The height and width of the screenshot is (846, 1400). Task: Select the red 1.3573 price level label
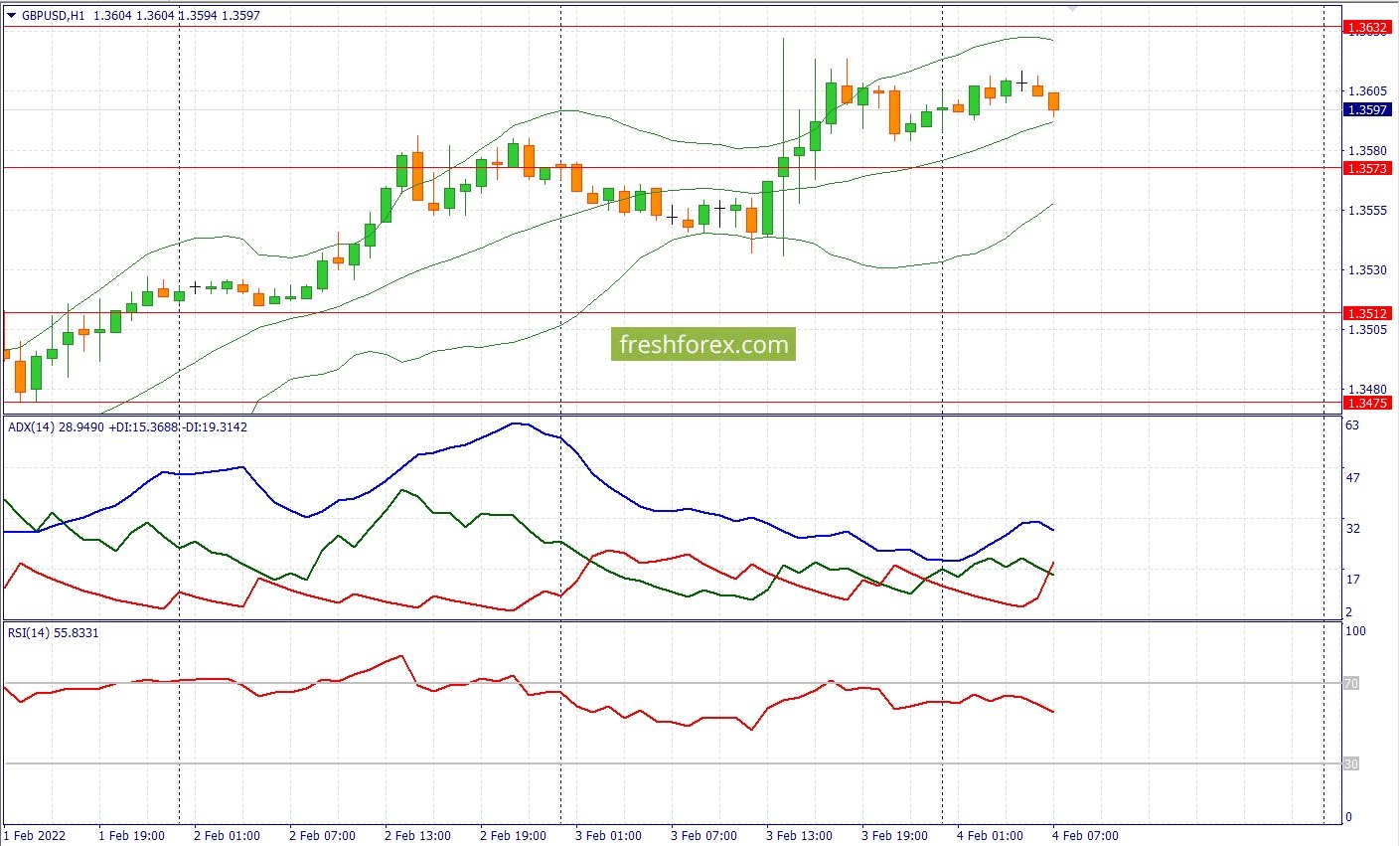[x=1366, y=169]
